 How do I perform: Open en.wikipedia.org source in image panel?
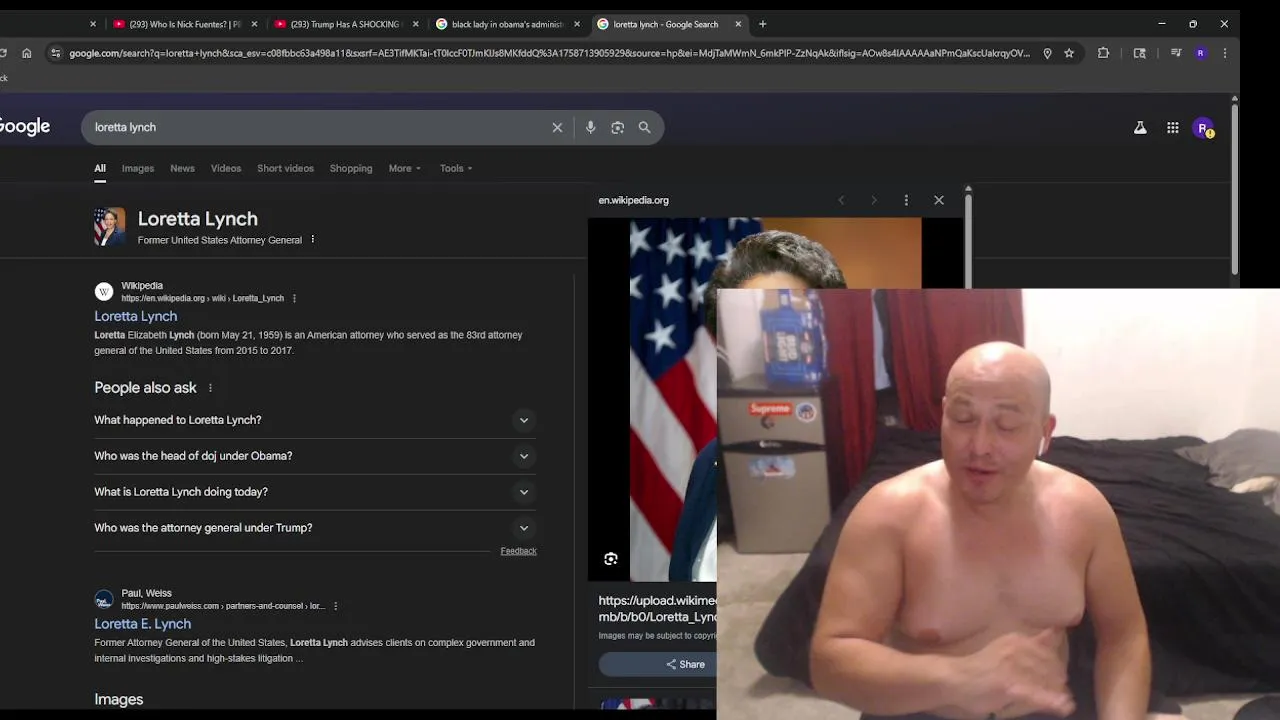click(x=634, y=200)
